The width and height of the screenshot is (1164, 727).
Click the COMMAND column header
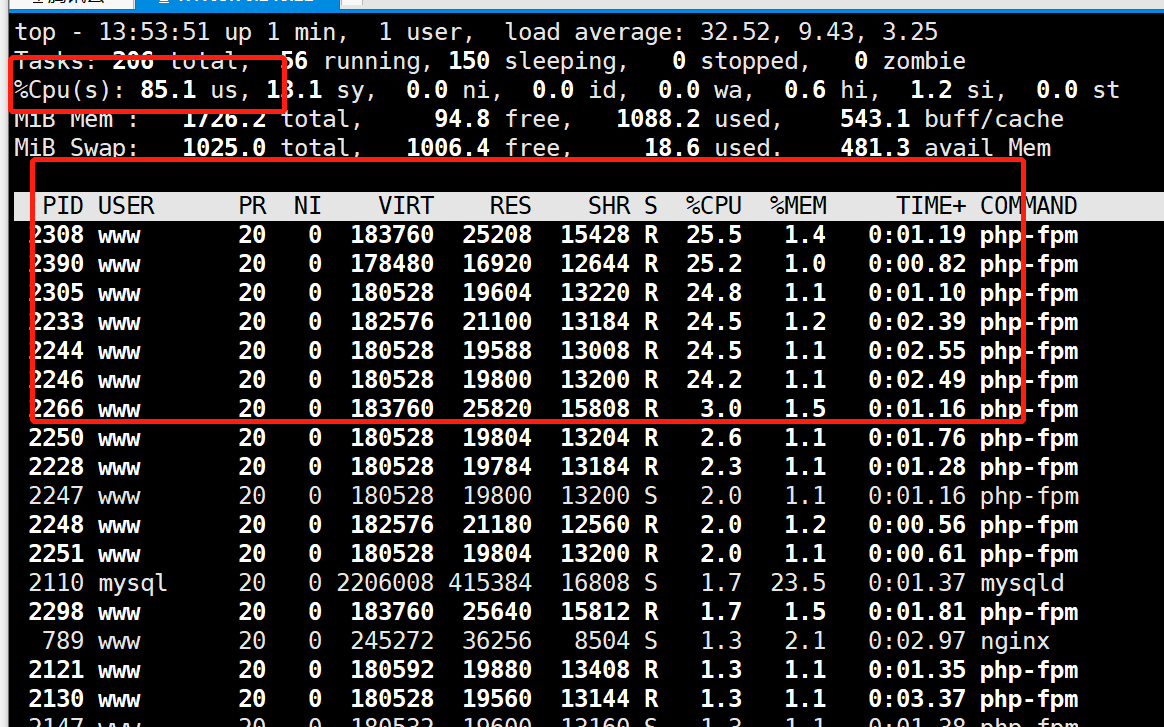coord(1028,206)
